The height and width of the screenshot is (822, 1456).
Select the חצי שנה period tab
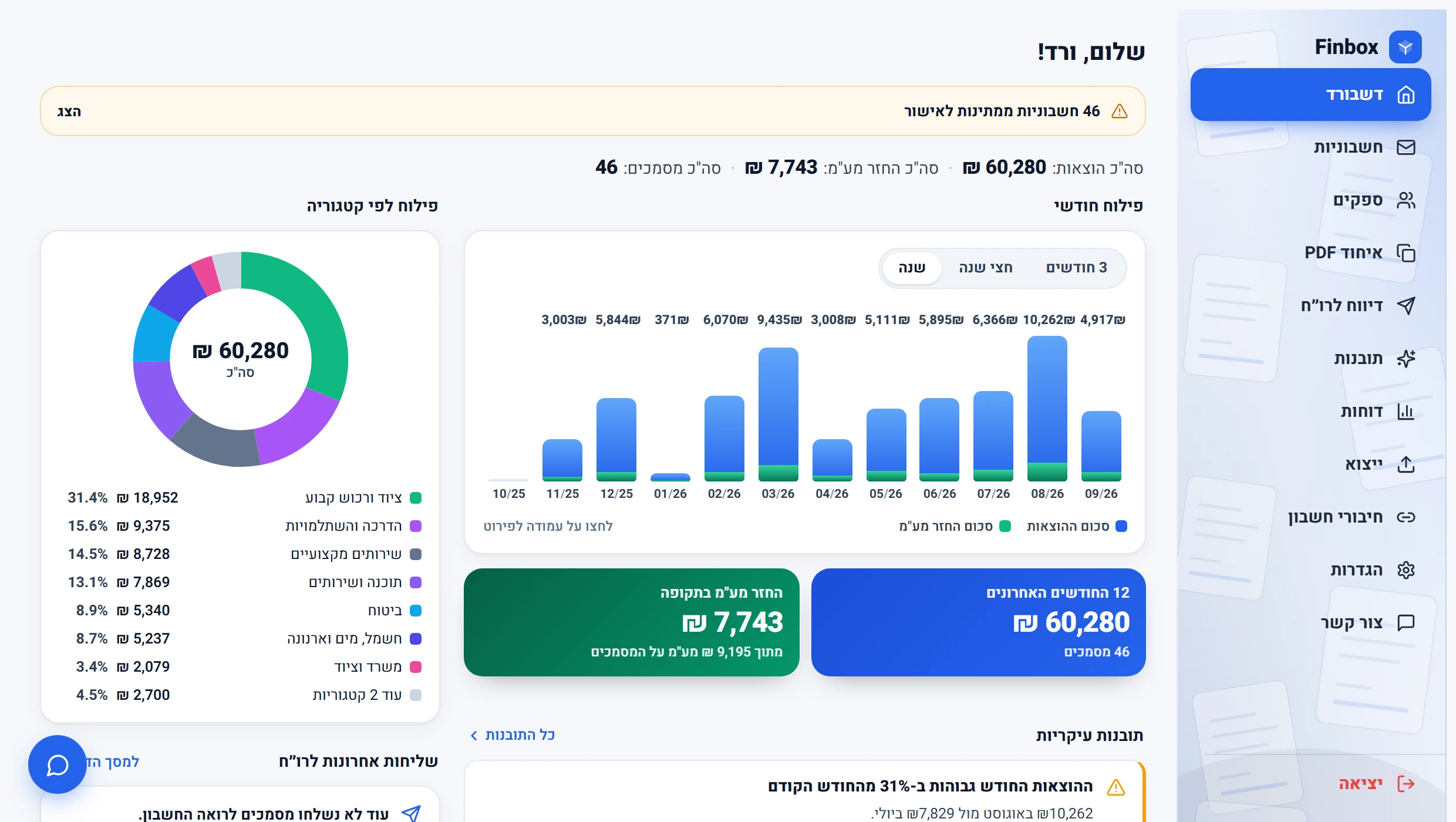[x=986, y=268]
